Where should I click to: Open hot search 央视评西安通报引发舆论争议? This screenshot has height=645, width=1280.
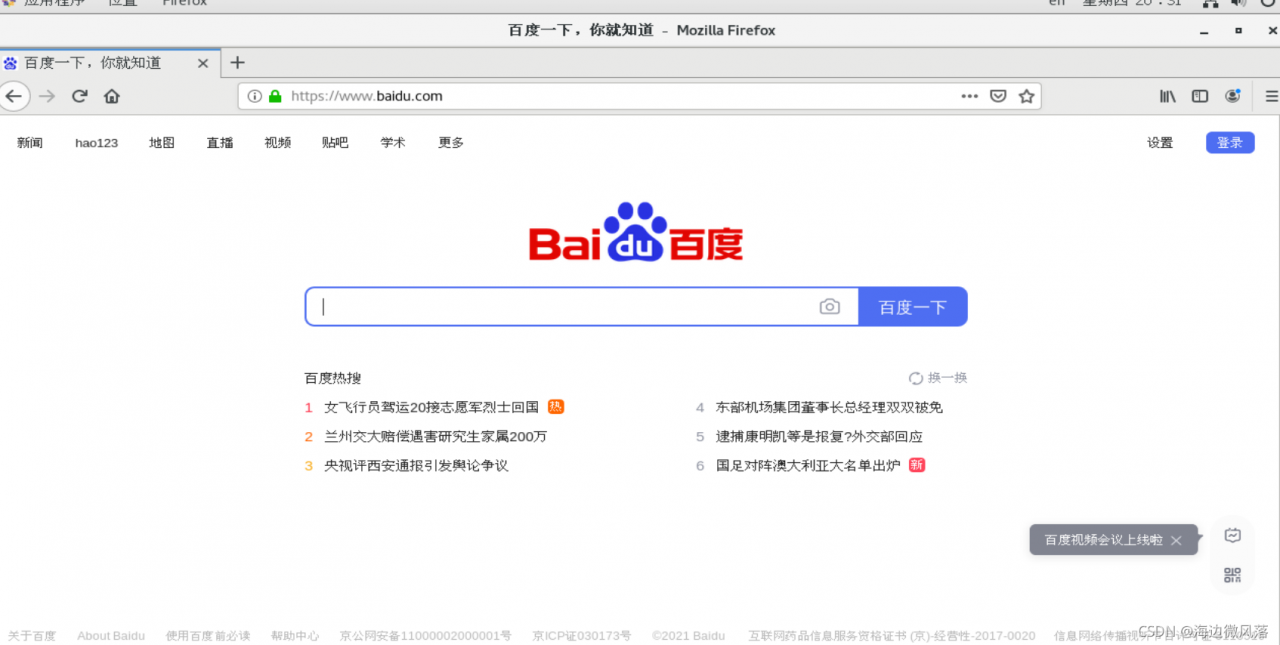(416, 465)
